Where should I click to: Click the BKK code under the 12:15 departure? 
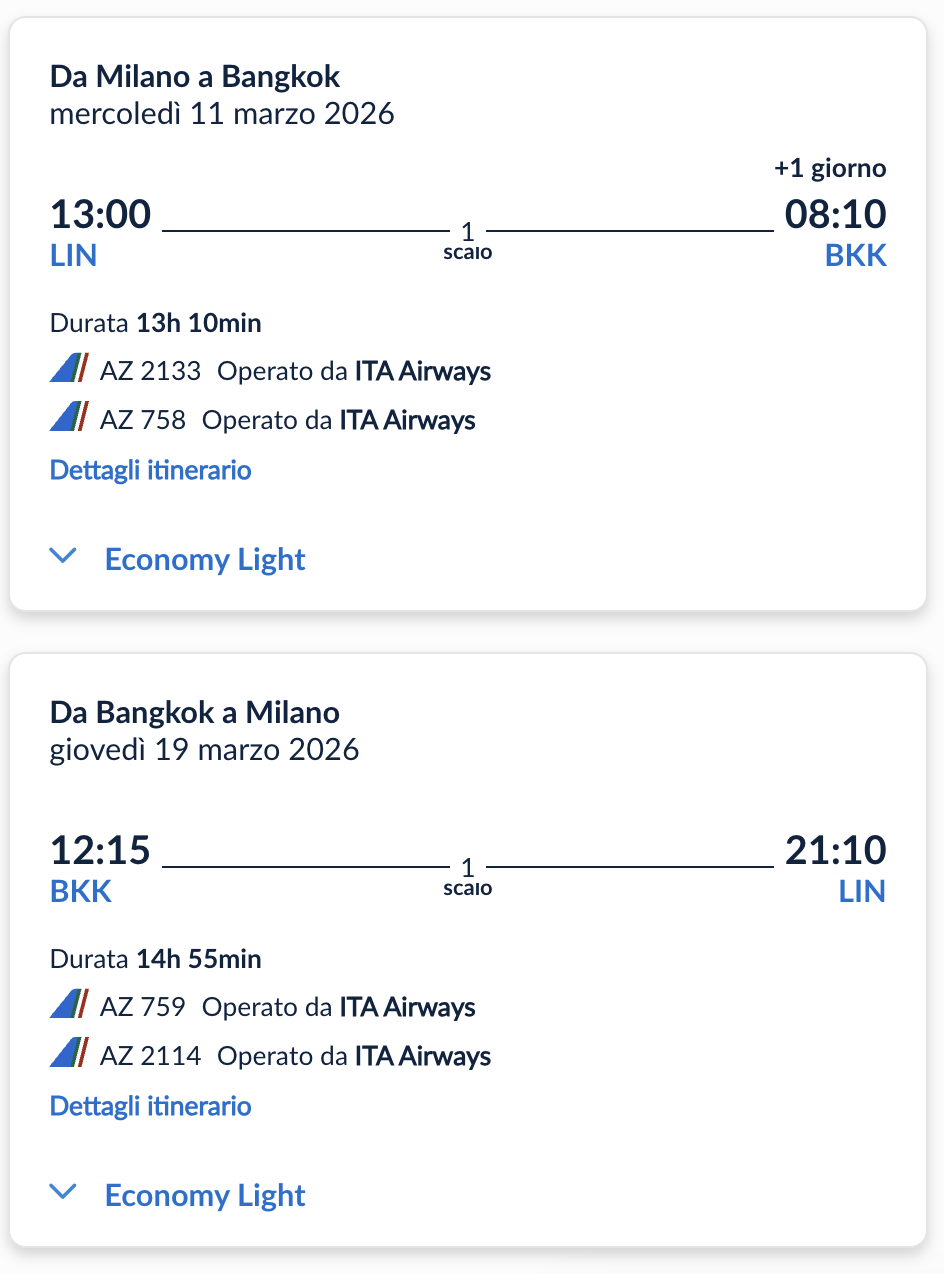[81, 891]
